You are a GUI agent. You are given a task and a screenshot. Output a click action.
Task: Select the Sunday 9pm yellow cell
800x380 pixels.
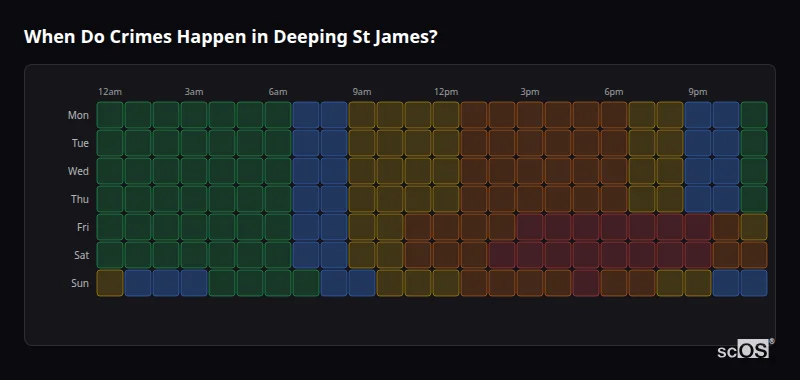pos(697,283)
